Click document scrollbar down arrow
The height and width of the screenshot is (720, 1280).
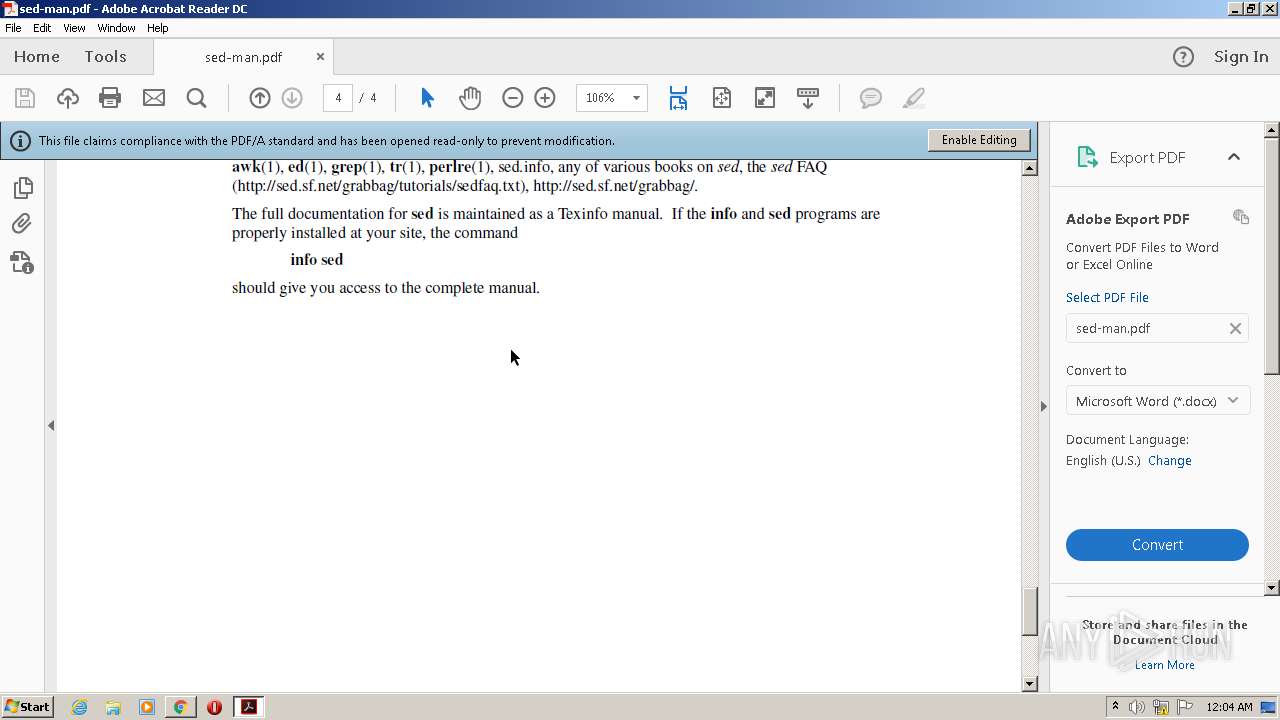(1030, 684)
